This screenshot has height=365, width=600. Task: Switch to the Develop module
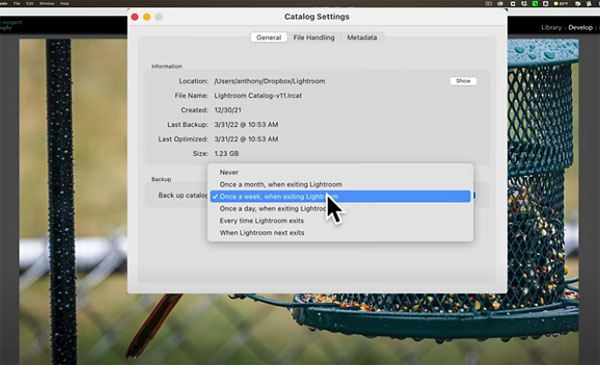pyautogui.click(x=580, y=28)
